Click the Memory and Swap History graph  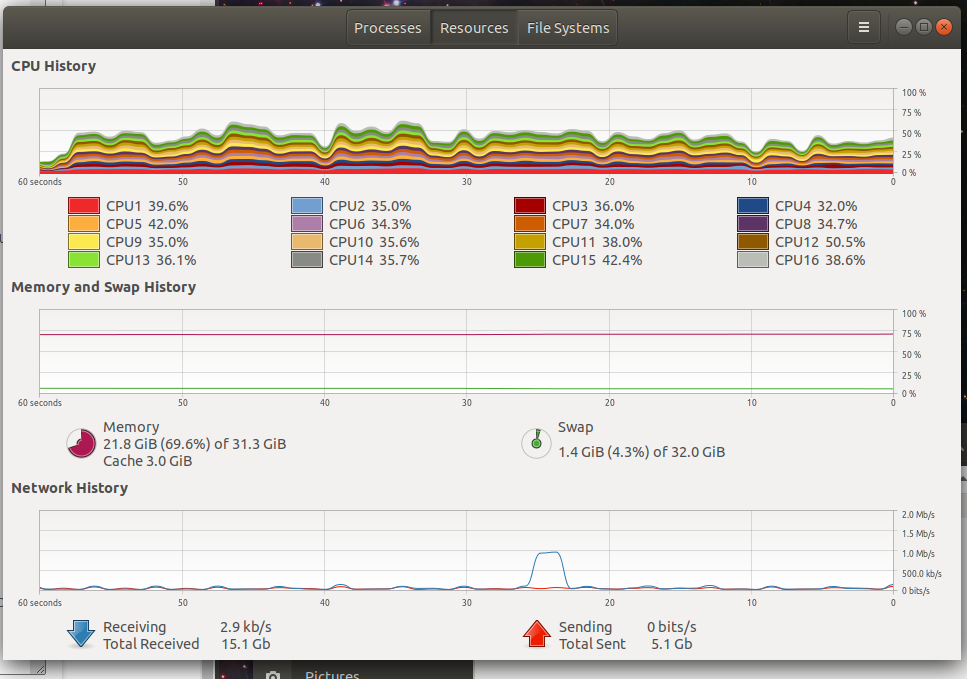tap(466, 352)
